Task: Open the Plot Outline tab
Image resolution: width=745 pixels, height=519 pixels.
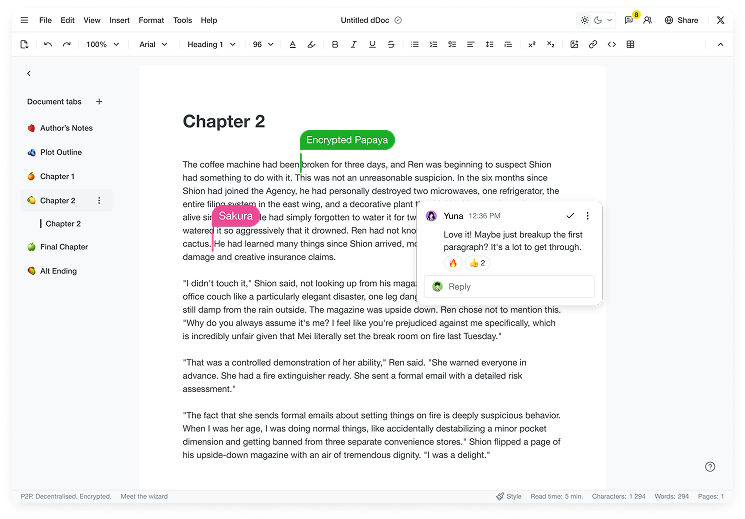Action: tap(66, 152)
